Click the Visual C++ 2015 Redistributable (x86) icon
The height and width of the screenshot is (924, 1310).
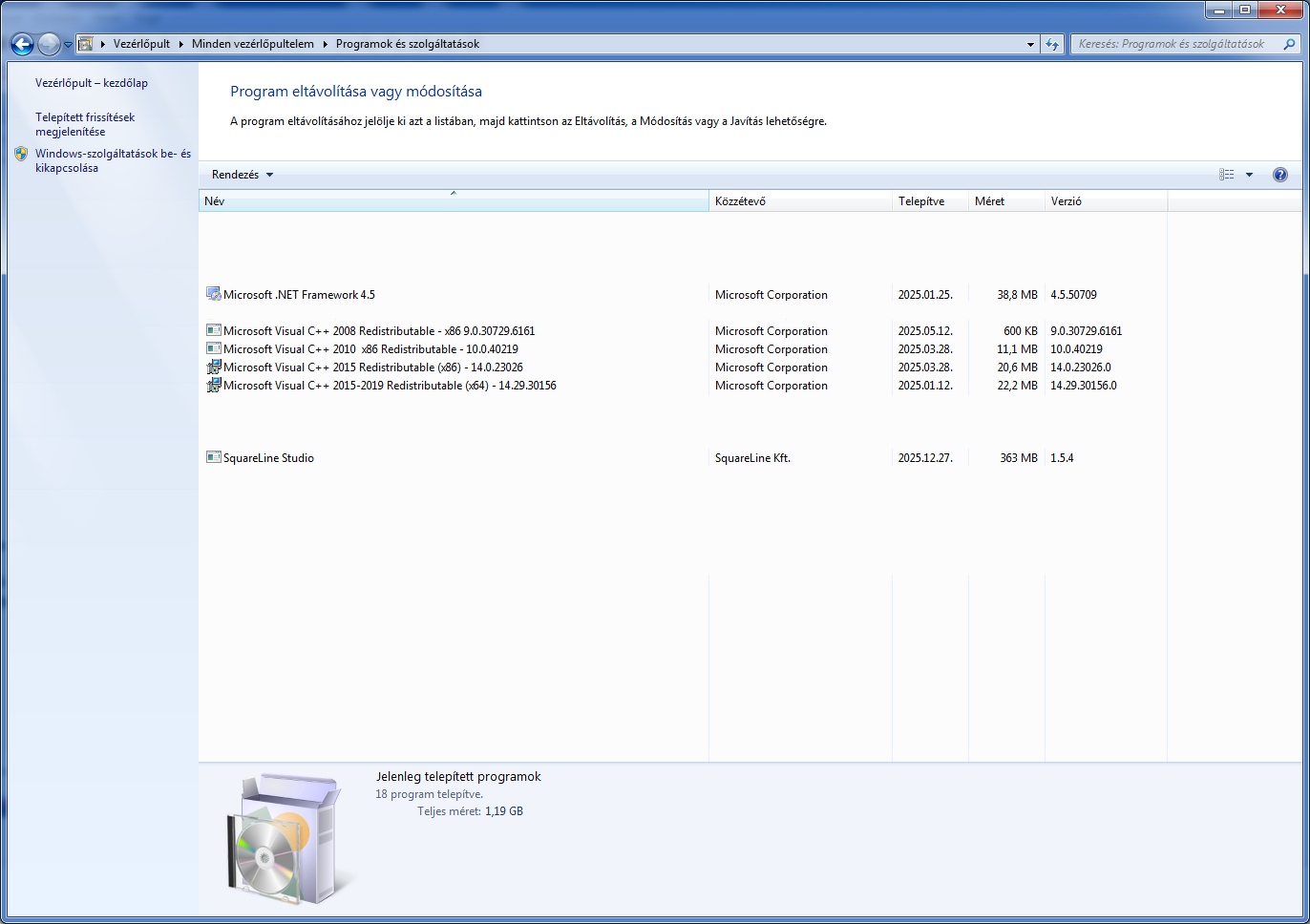[214, 367]
